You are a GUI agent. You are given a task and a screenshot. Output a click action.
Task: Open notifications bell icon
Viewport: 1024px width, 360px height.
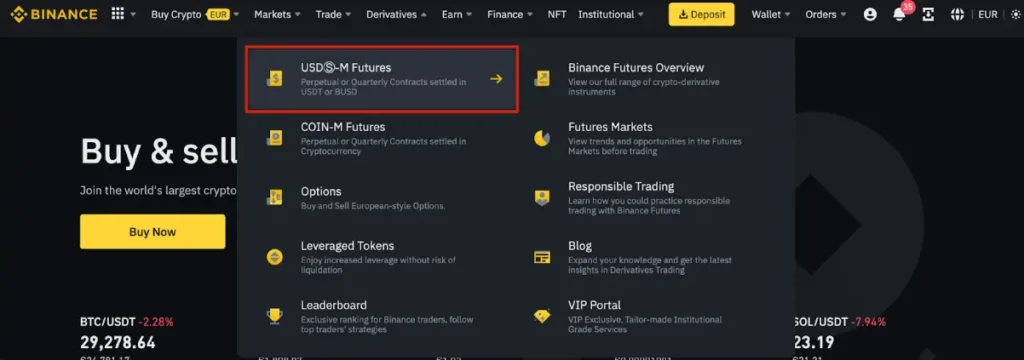point(899,14)
